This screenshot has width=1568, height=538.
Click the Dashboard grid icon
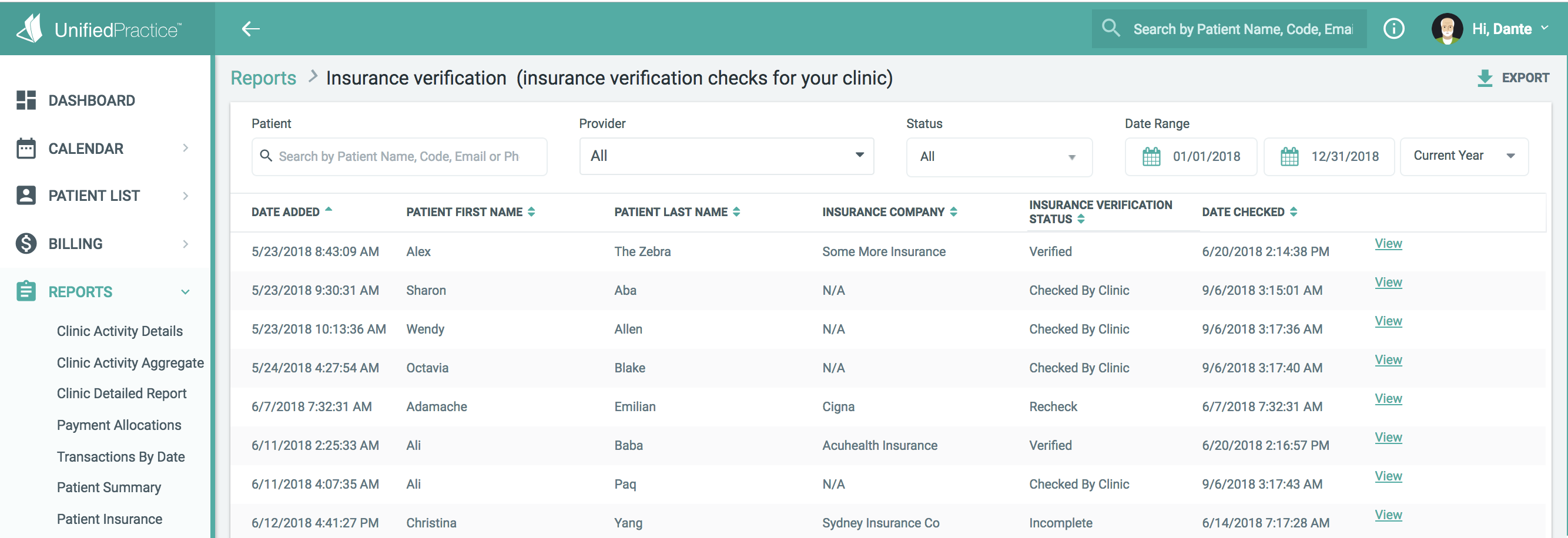click(26, 100)
